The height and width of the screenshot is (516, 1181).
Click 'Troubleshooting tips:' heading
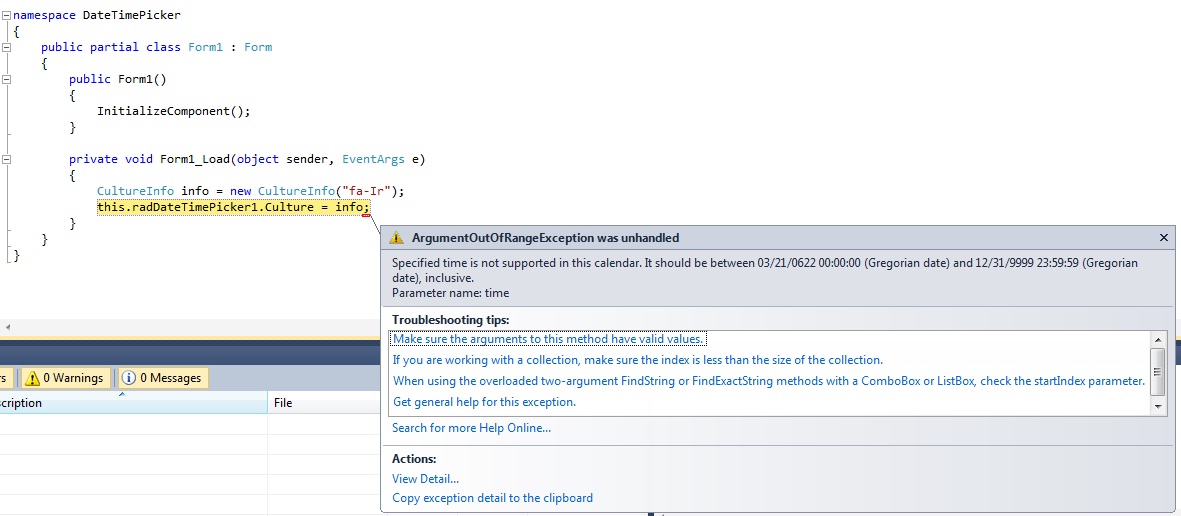tap(450, 320)
